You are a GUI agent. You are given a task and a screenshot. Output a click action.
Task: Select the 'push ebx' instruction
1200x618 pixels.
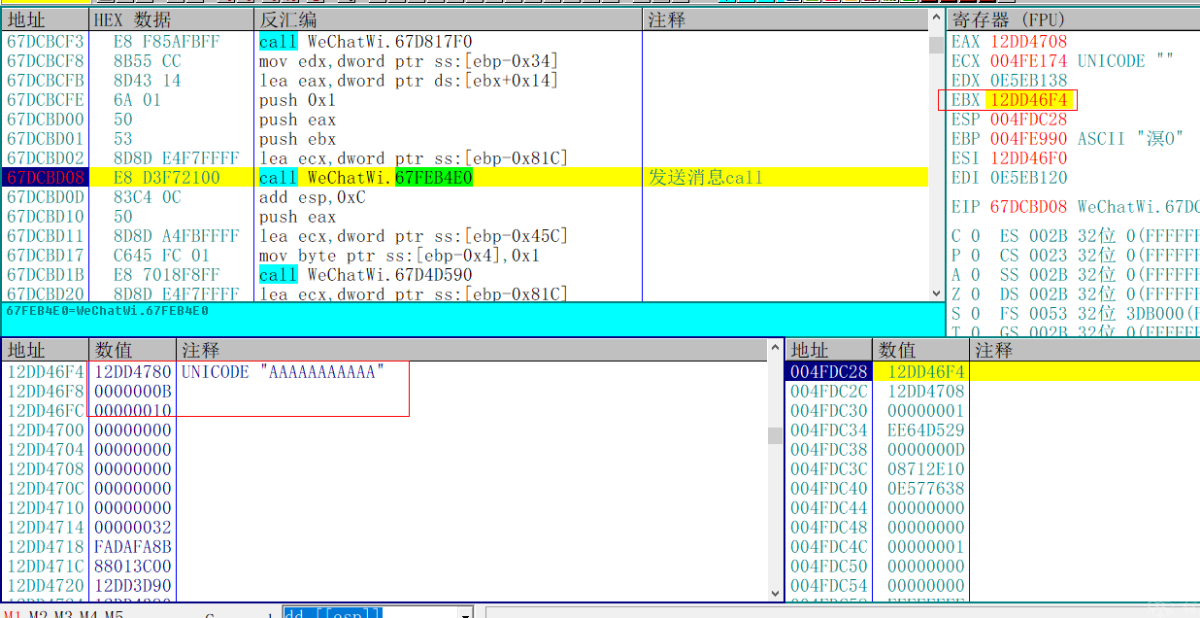(x=297, y=139)
